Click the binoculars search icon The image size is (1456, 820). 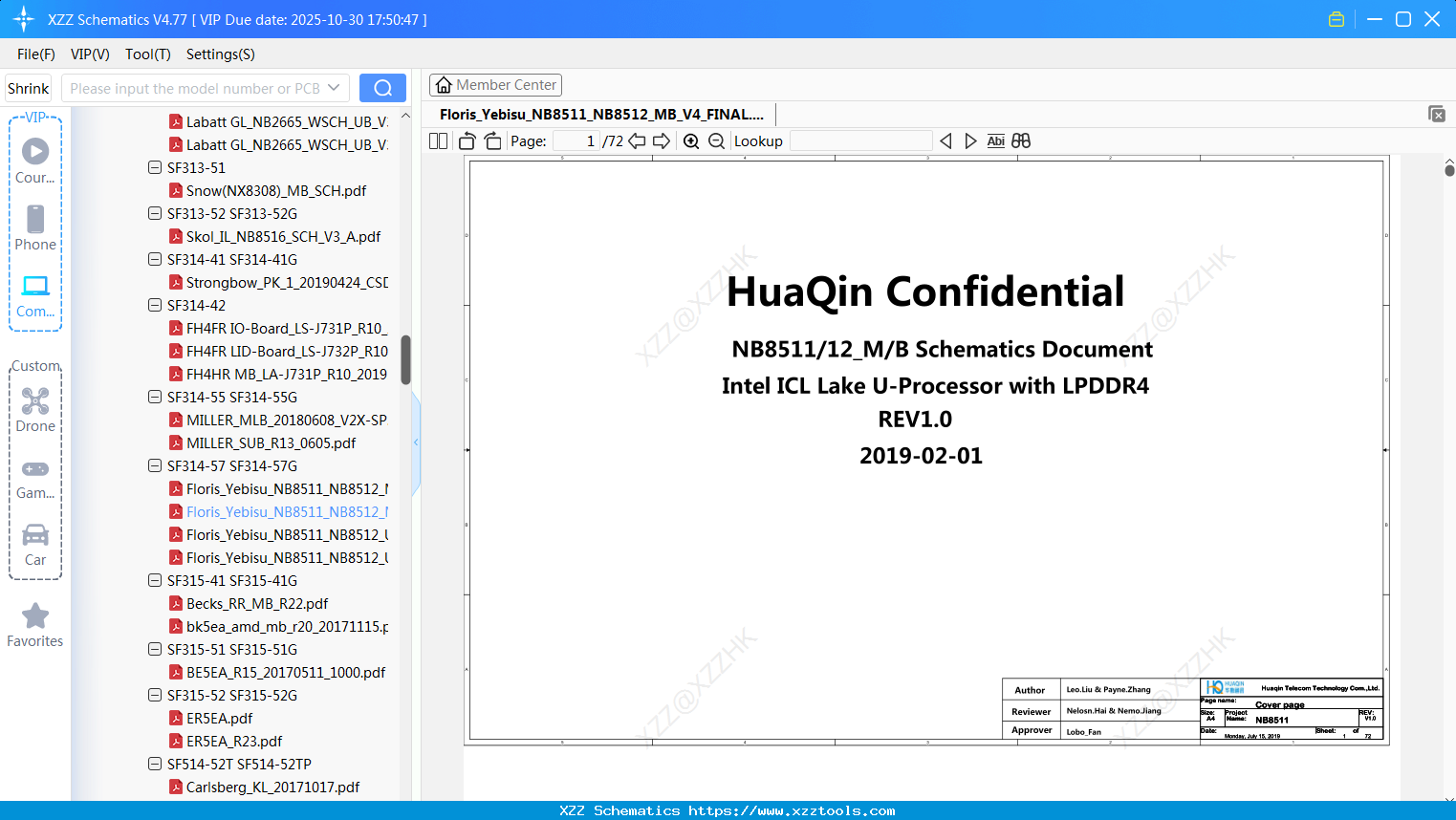pos(1021,140)
